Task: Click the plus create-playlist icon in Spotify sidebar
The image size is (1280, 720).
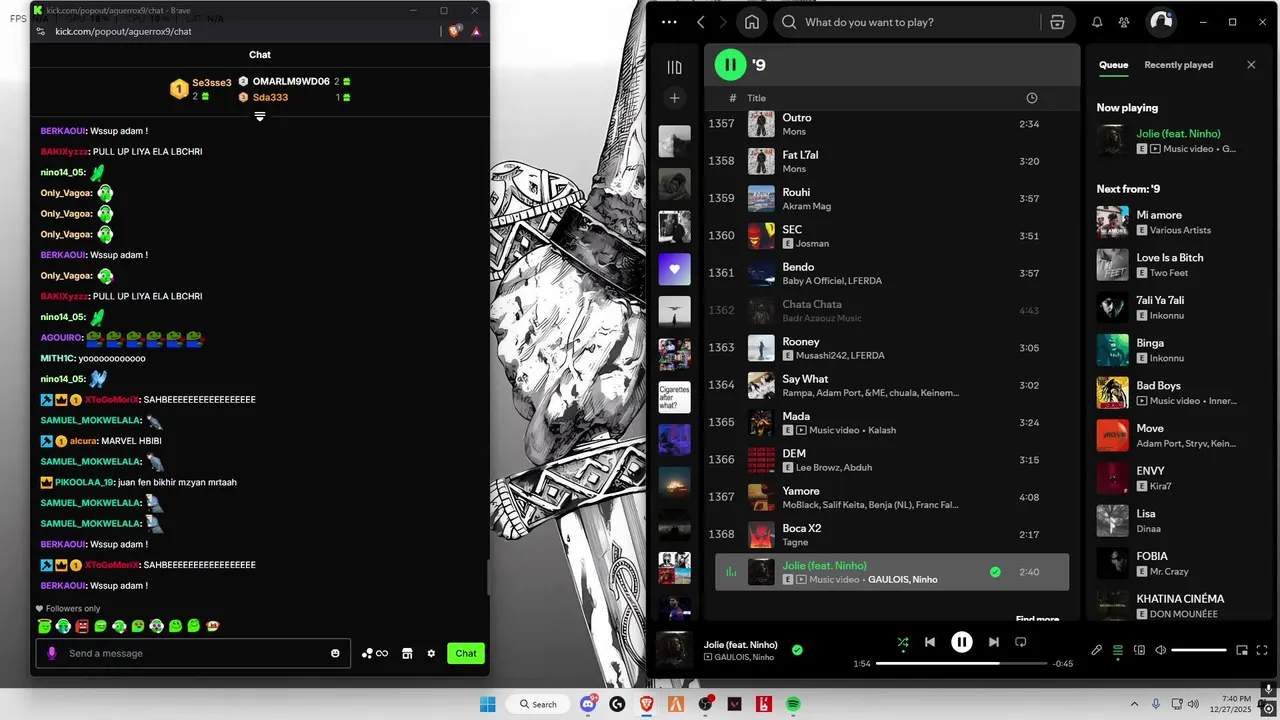Action: click(x=674, y=98)
